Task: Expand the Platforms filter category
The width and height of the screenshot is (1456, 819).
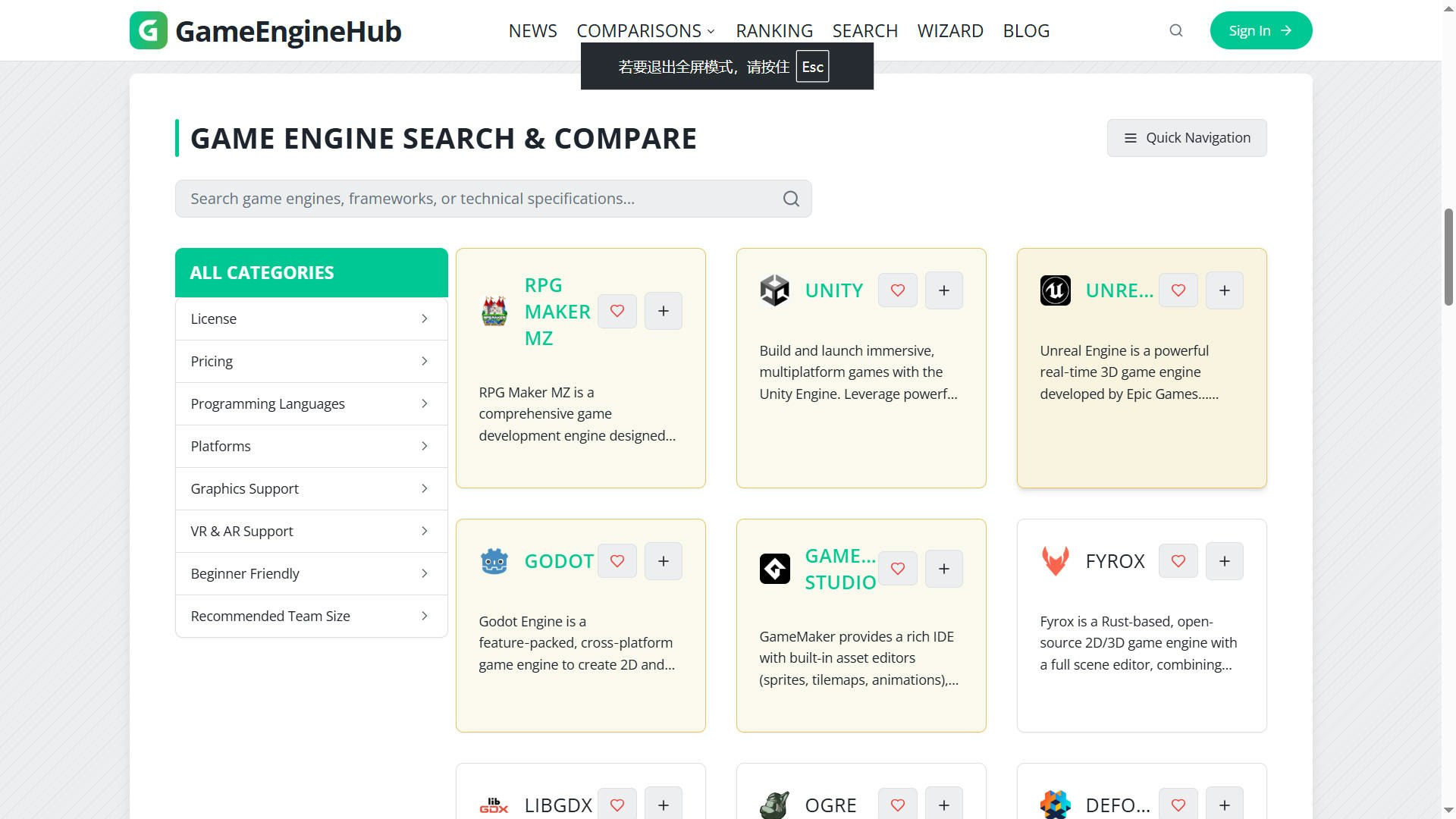Action: click(311, 446)
